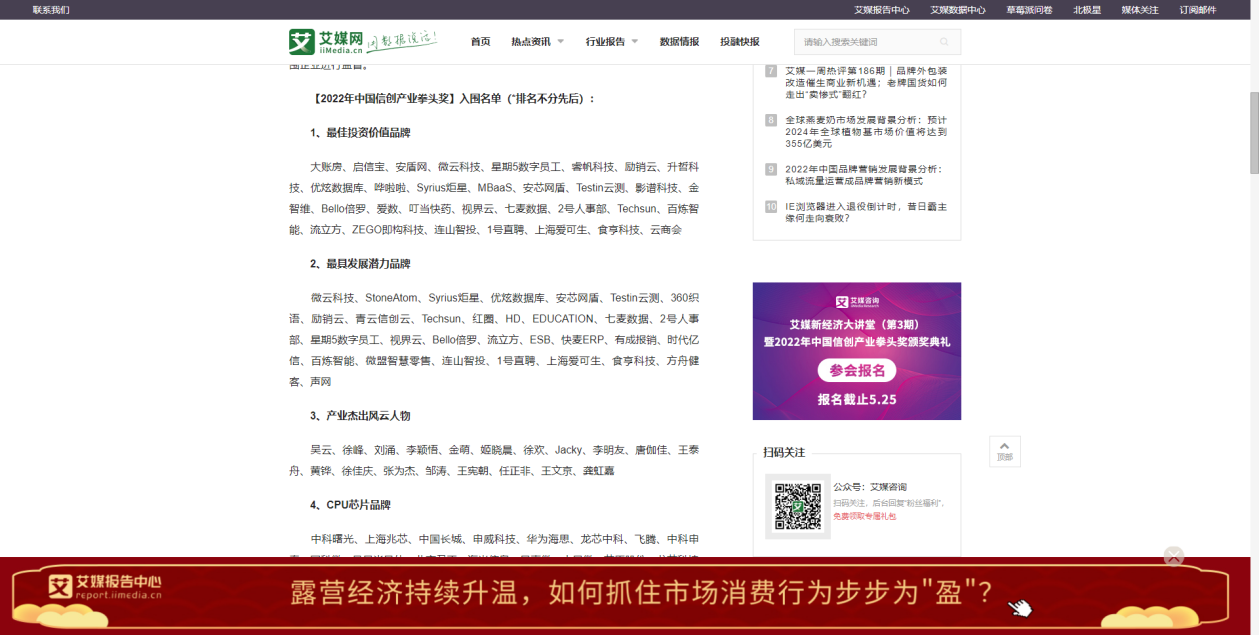Open ranked article 8 全球燕麦奶市场发展背景分析

point(866,131)
